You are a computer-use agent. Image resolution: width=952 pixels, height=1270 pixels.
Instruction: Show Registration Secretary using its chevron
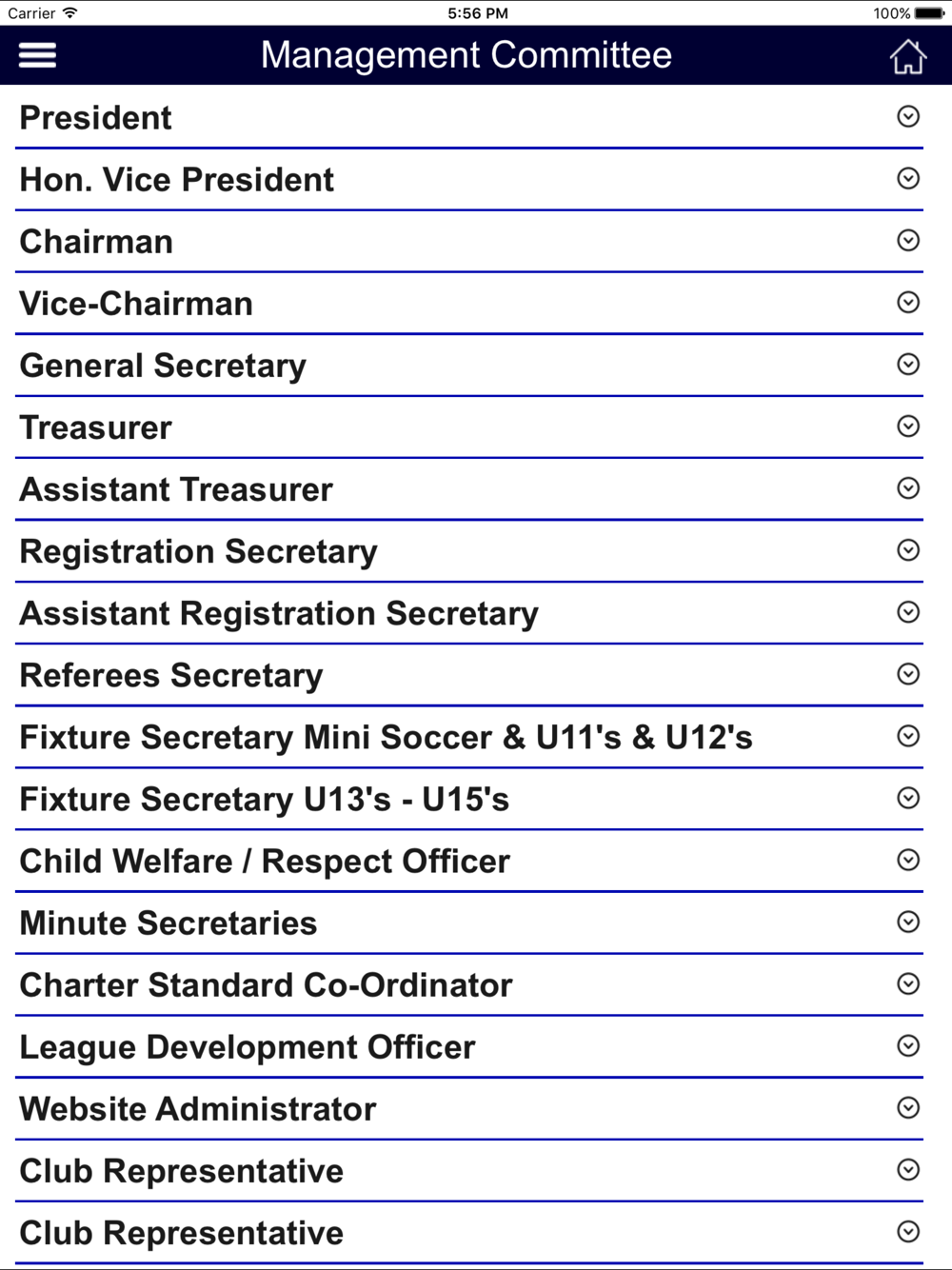pyautogui.click(x=908, y=549)
